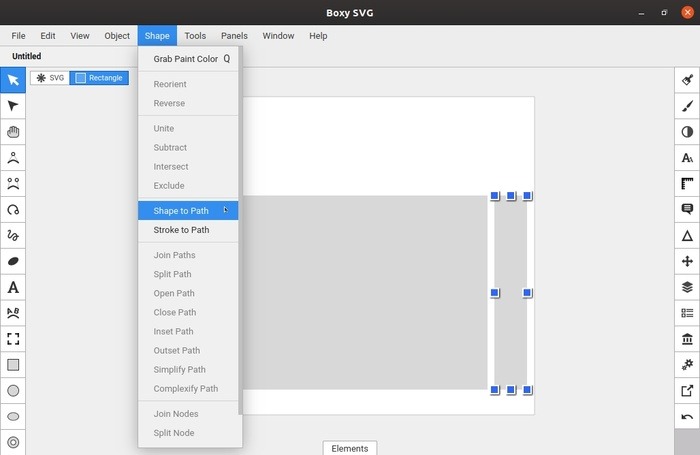Click the bottom-right selection handle
The image size is (700, 455).
pyautogui.click(x=527, y=390)
